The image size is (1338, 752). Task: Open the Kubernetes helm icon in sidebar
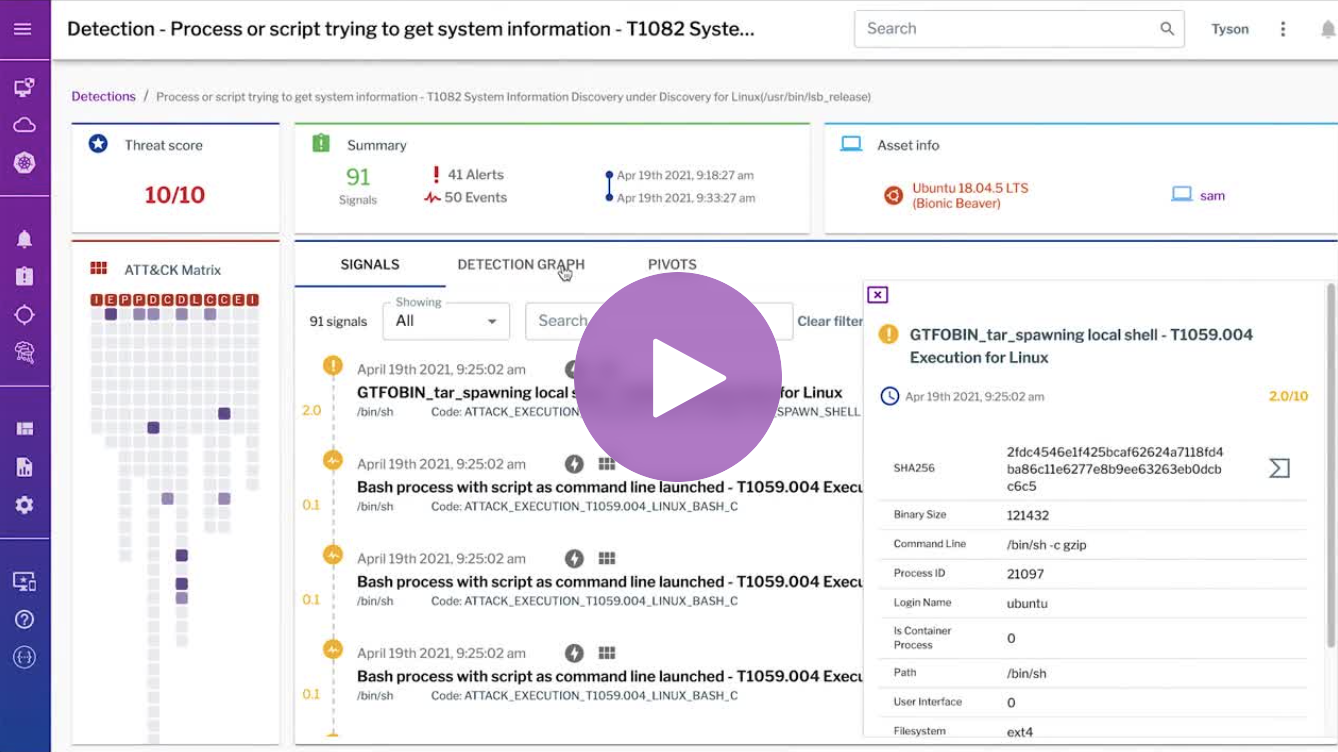click(24, 162)
